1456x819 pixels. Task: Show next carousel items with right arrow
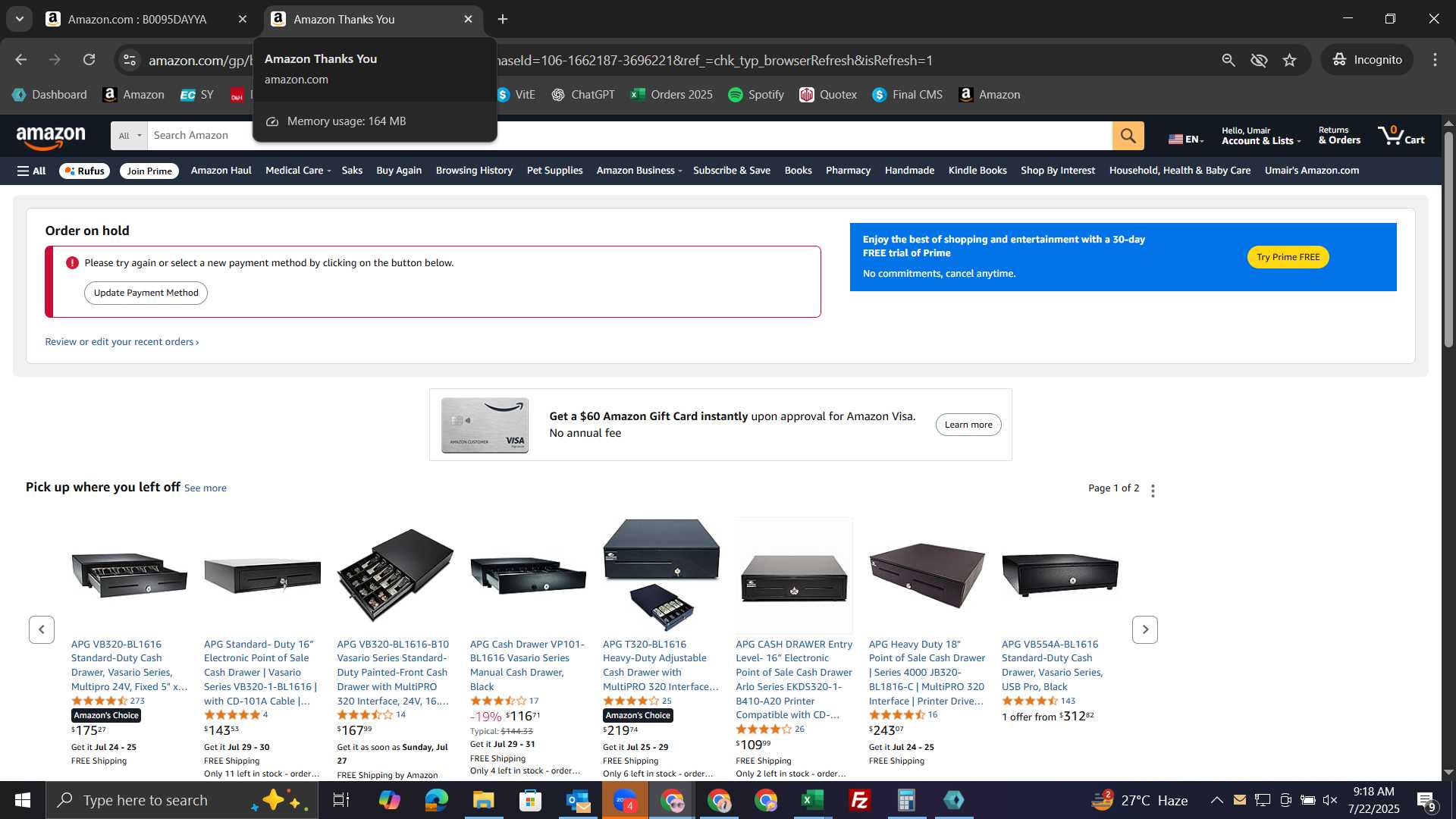click(1145, 629)
